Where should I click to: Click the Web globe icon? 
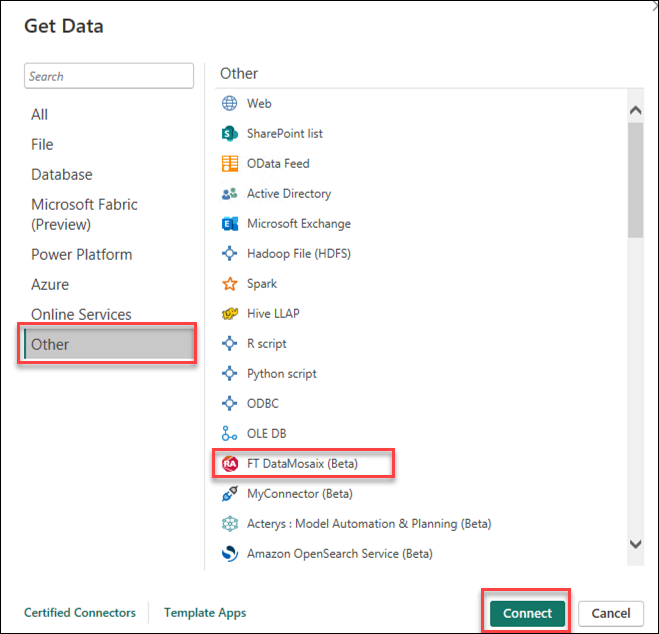coord(229,104)
